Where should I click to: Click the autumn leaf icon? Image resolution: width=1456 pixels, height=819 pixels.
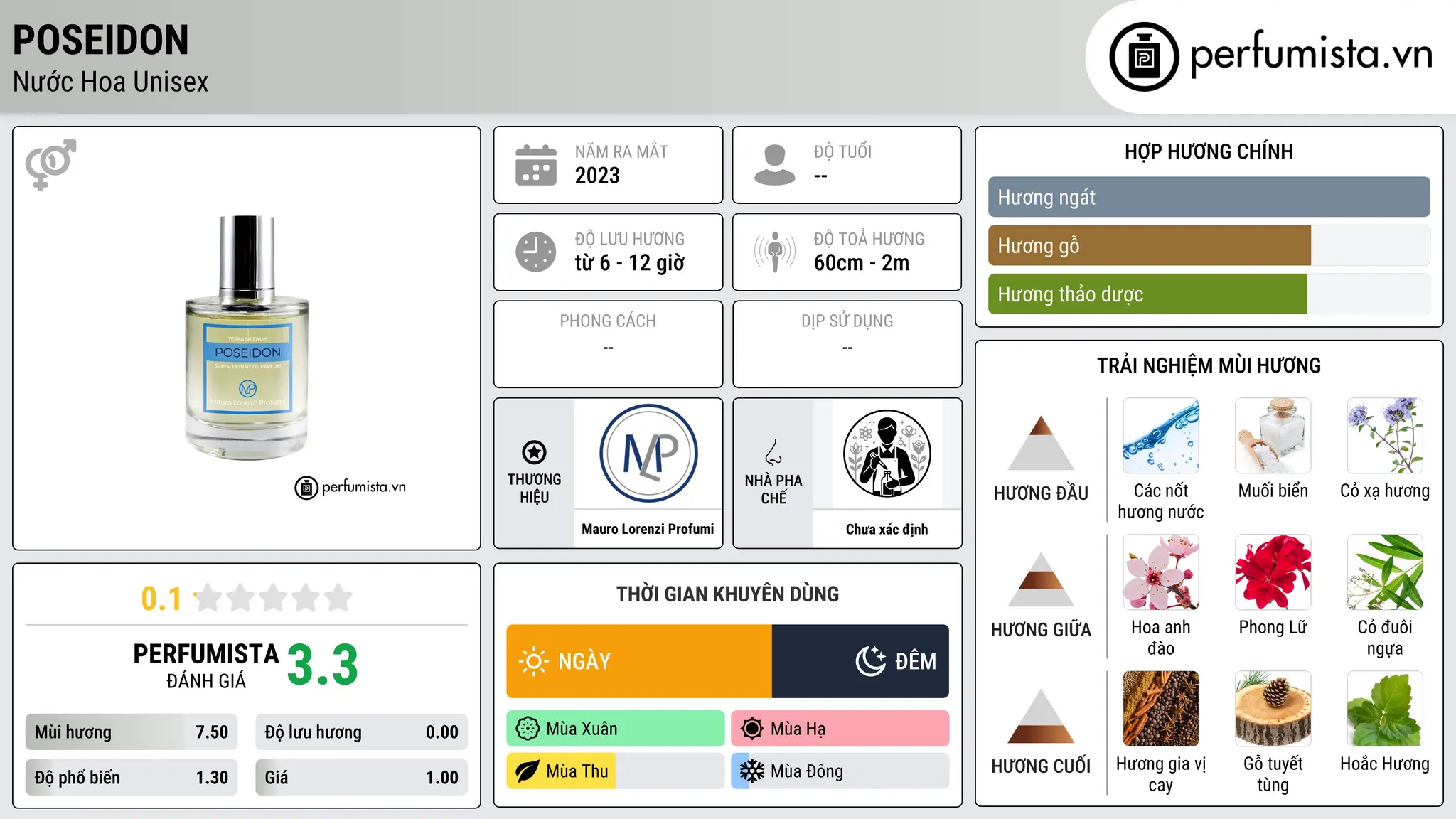click(x=528, y=771)
